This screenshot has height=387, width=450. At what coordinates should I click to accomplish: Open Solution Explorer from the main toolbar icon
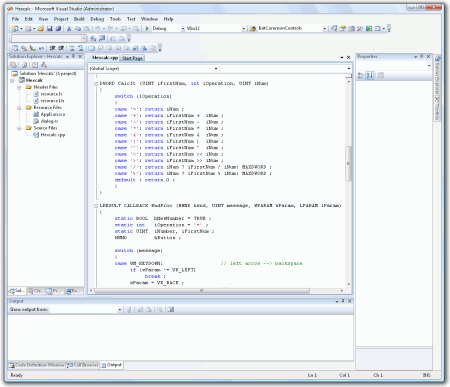(334, 29)
